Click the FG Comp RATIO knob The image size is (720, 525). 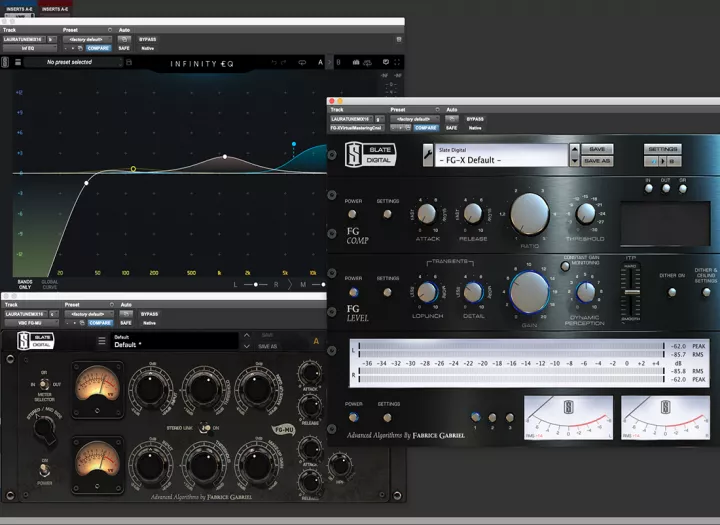point(529,214)
